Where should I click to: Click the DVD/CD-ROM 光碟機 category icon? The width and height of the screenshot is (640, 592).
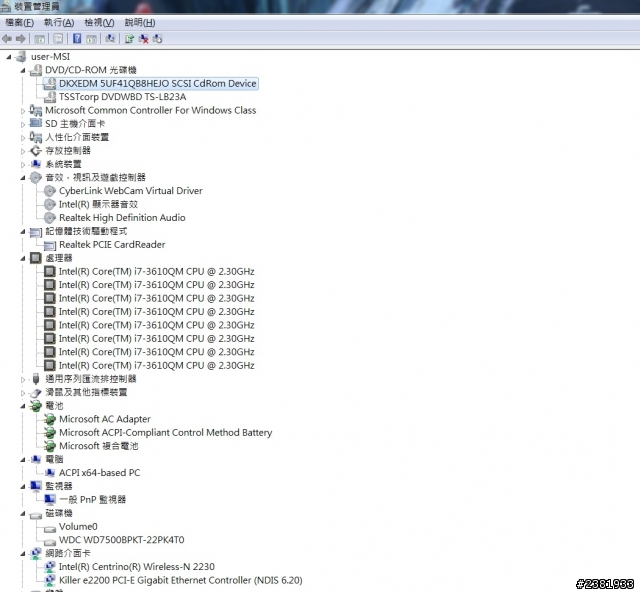[36, 70]
